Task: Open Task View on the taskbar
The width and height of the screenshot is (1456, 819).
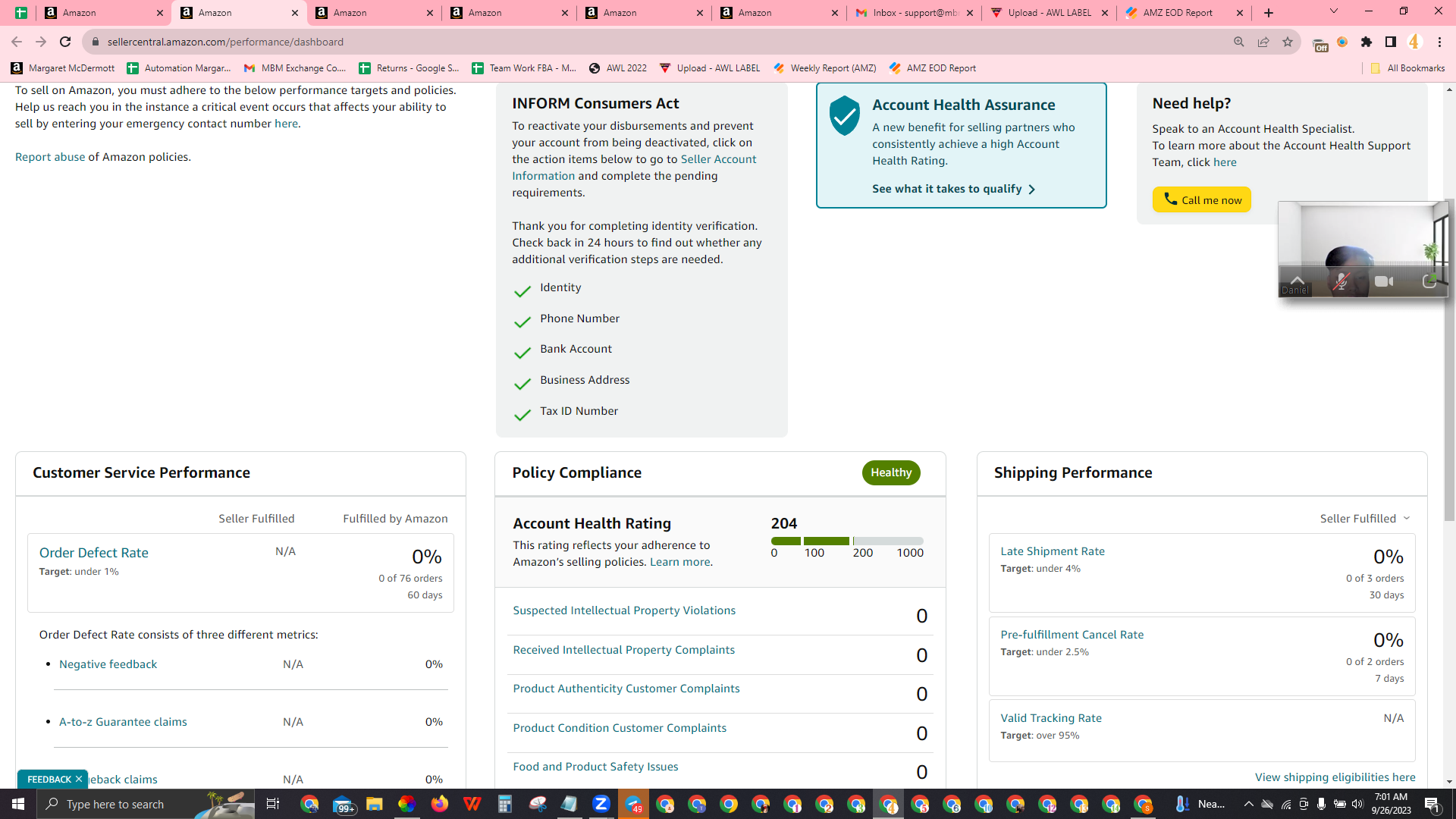Action: click(273, 804)
